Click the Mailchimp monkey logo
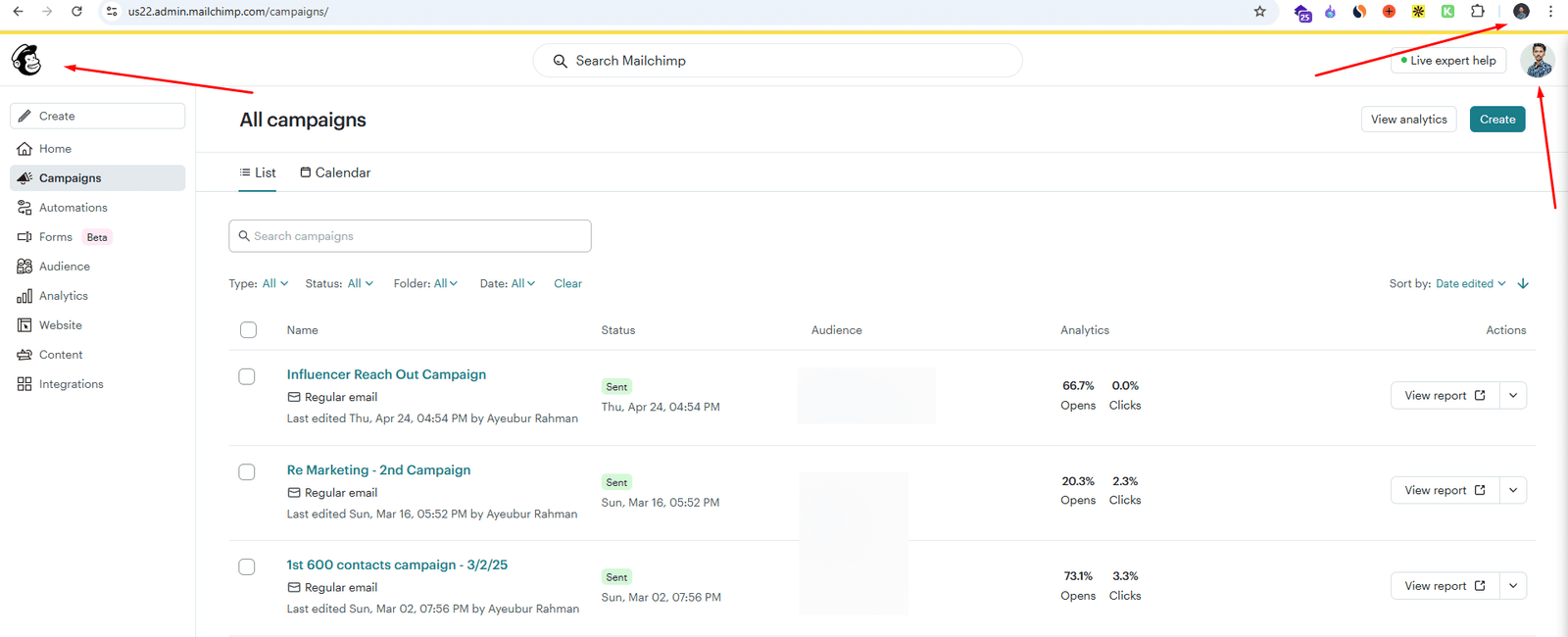The image size is (1568, 637). coord(26,61)
